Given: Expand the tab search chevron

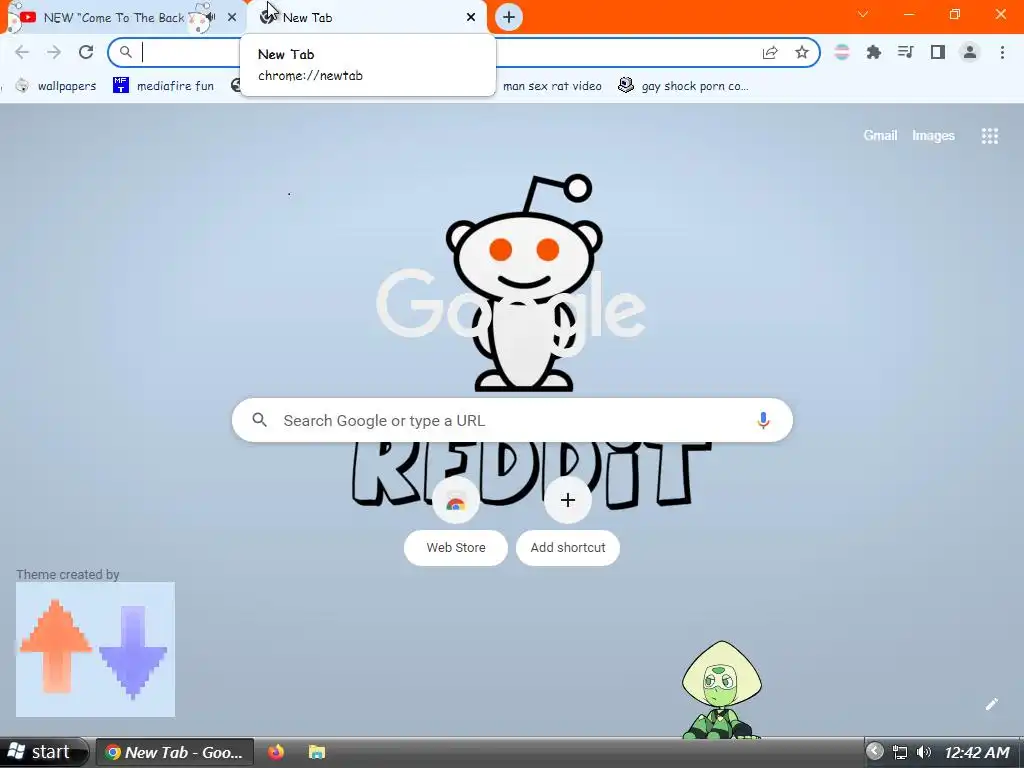Looking at the screenshot, I should pos(863,14).
